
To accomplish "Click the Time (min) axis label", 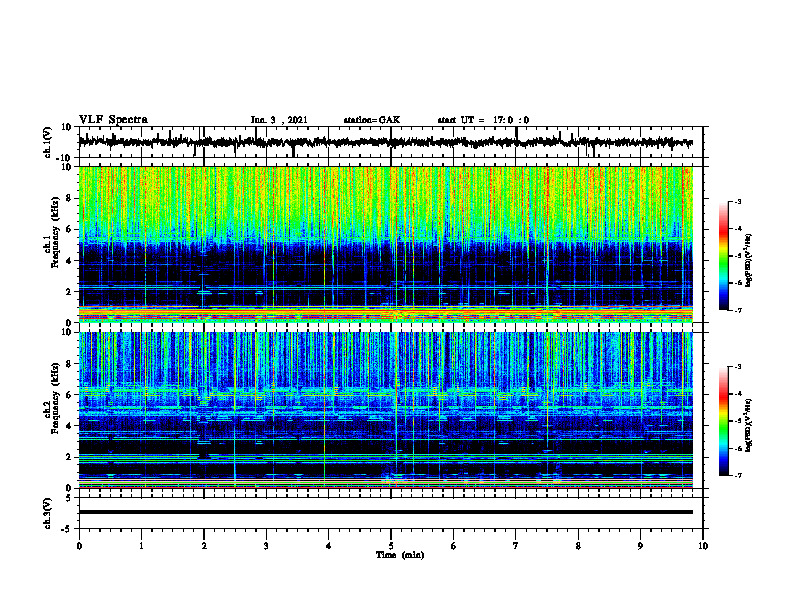I will click(x=400, y=555).
